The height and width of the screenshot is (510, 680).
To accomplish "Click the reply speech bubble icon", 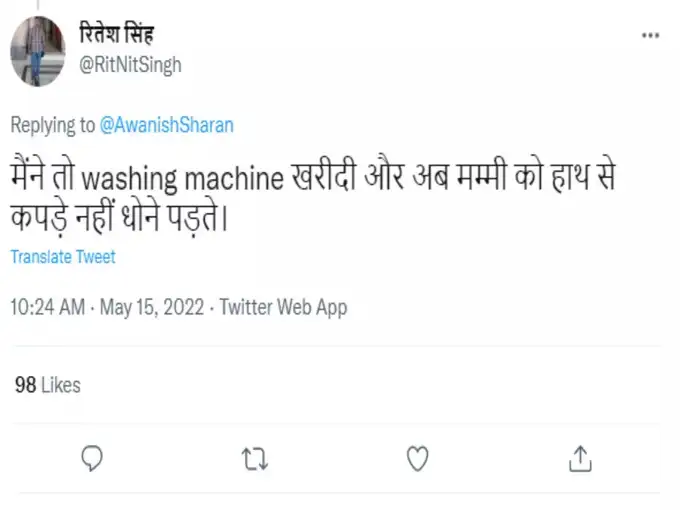I will pos(91,458).
